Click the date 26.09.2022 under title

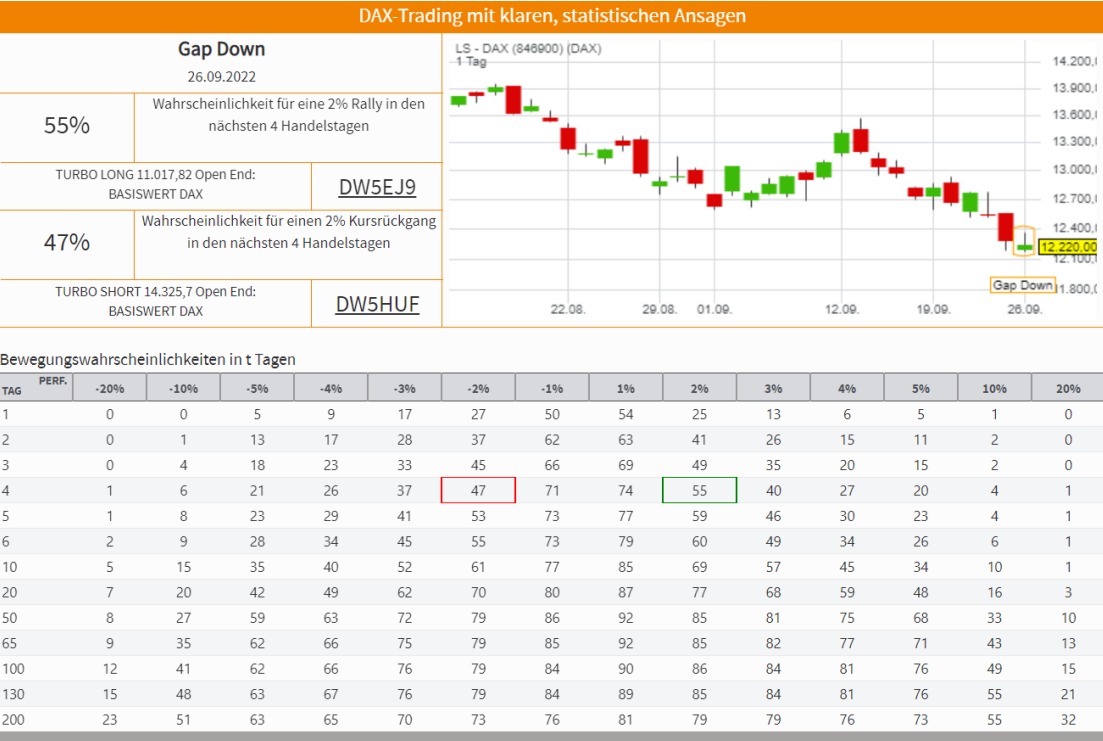tap(222, 77)
